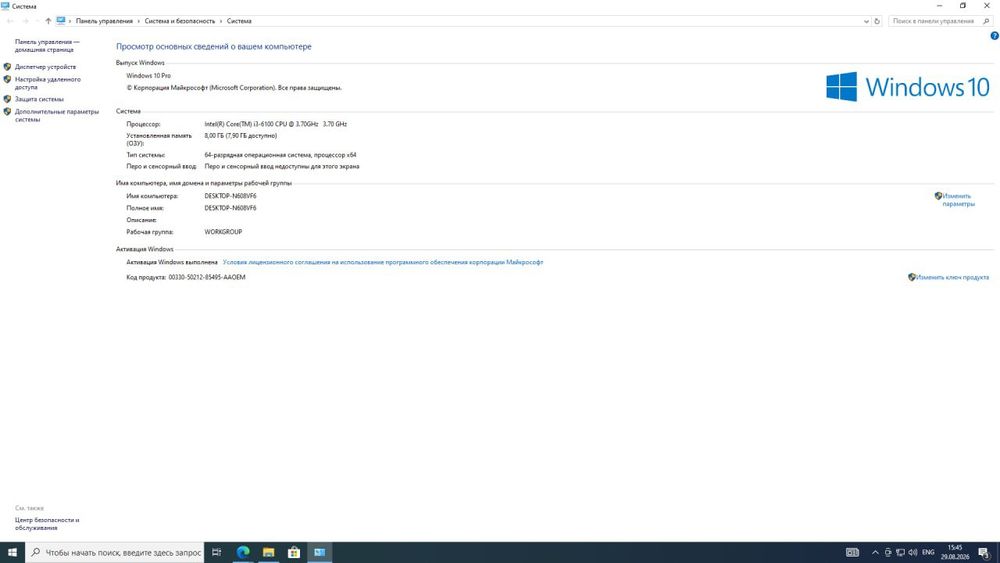Click the shield icon beside Диспетчер устройств
The height and width of the screenshot is (563, 1000).
pyautogui.click(x=7, y=66)
